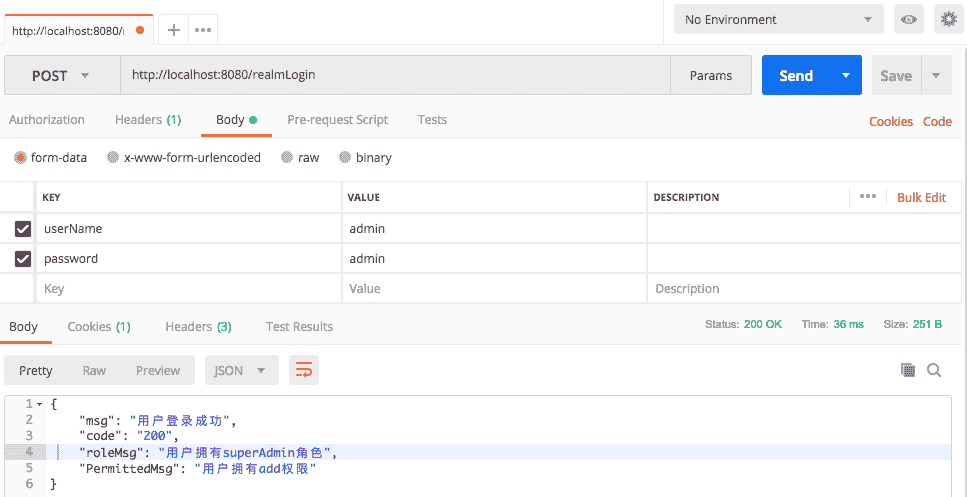Open the column options three-dots icon
This screenshot has width=967, height=497.
coord(867,197)
